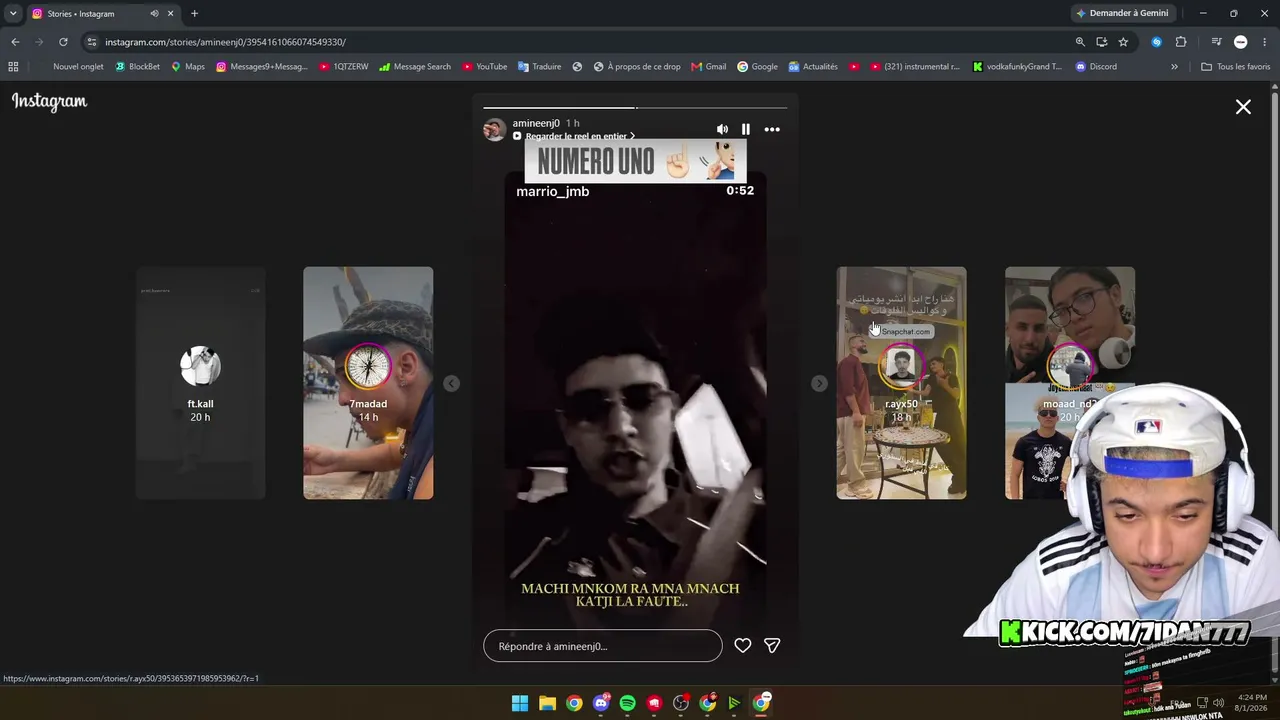Open the Maps bookmark
Image resolution: width=1280 pixels, height=720 pixels.
187,67
